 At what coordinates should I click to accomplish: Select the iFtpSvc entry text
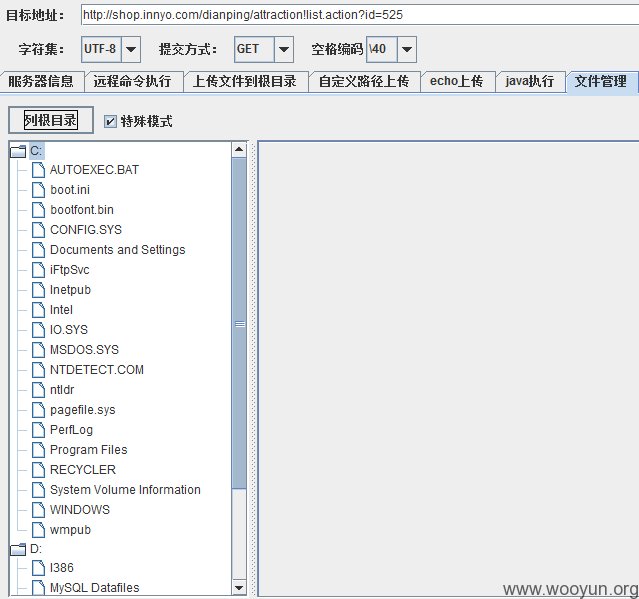(x=69, y=270)
